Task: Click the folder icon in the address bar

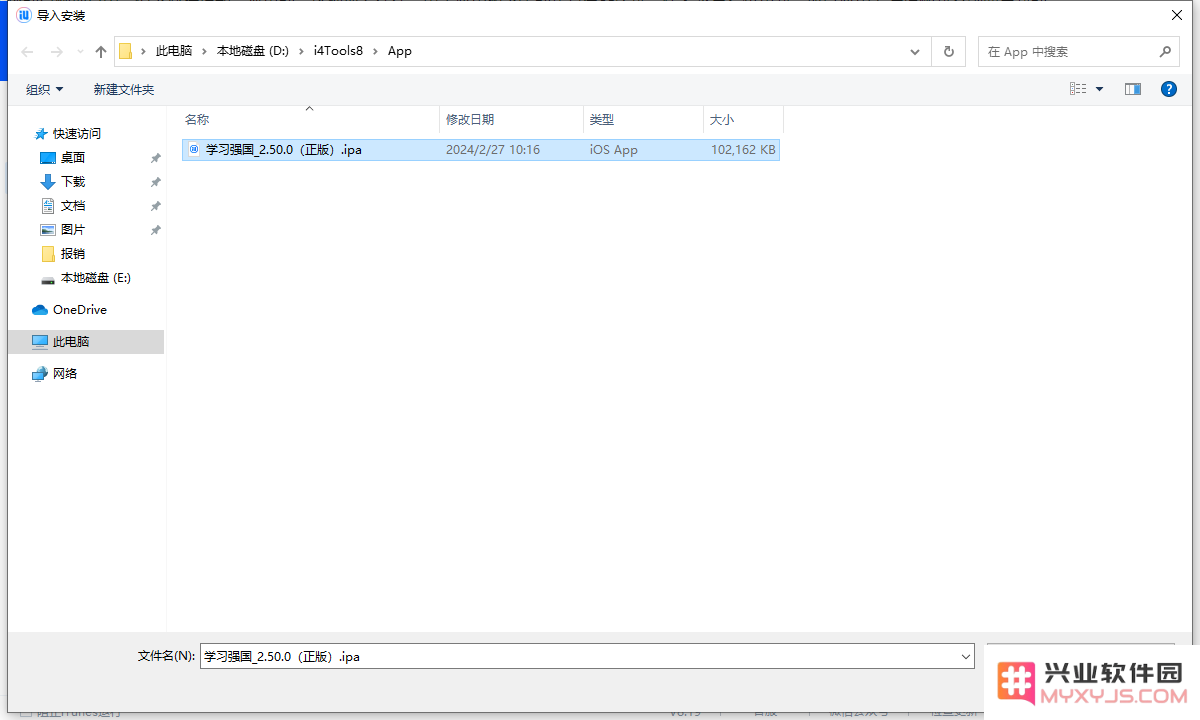Action: [x=126, y=51]
